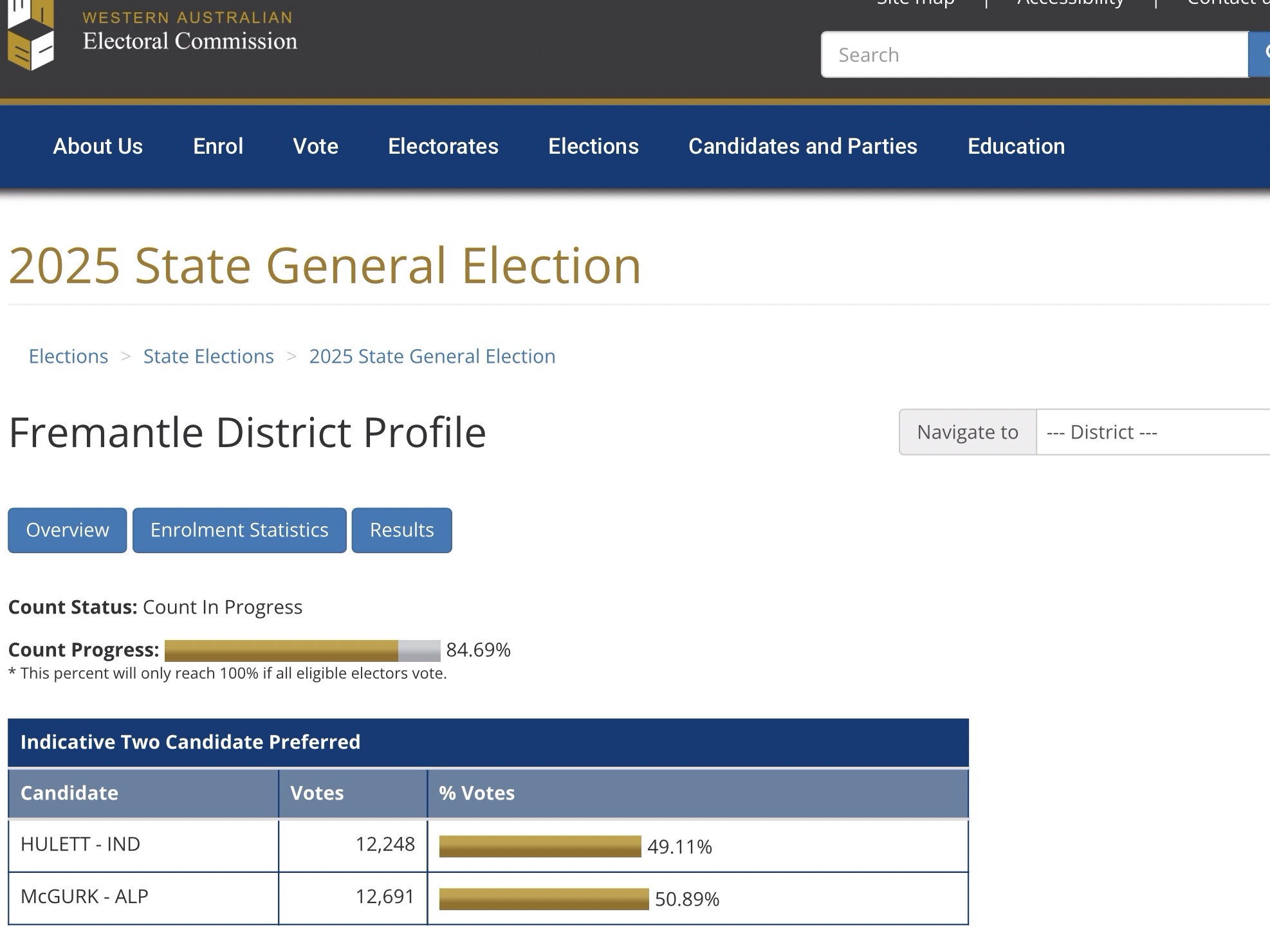Click the Count Progress bar

tap(302, 650)
